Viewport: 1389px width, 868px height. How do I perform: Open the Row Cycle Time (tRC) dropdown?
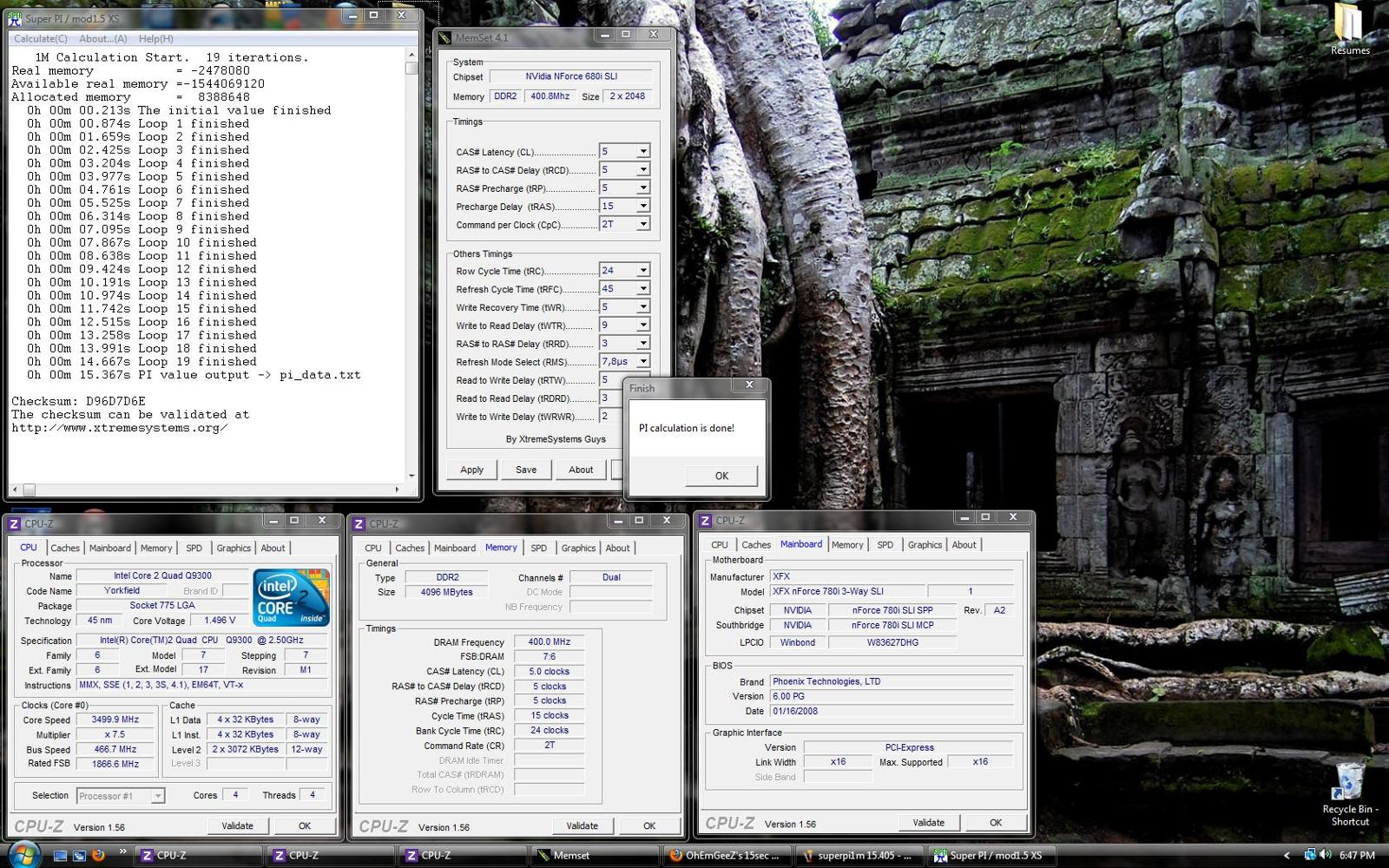pos(643,270)
